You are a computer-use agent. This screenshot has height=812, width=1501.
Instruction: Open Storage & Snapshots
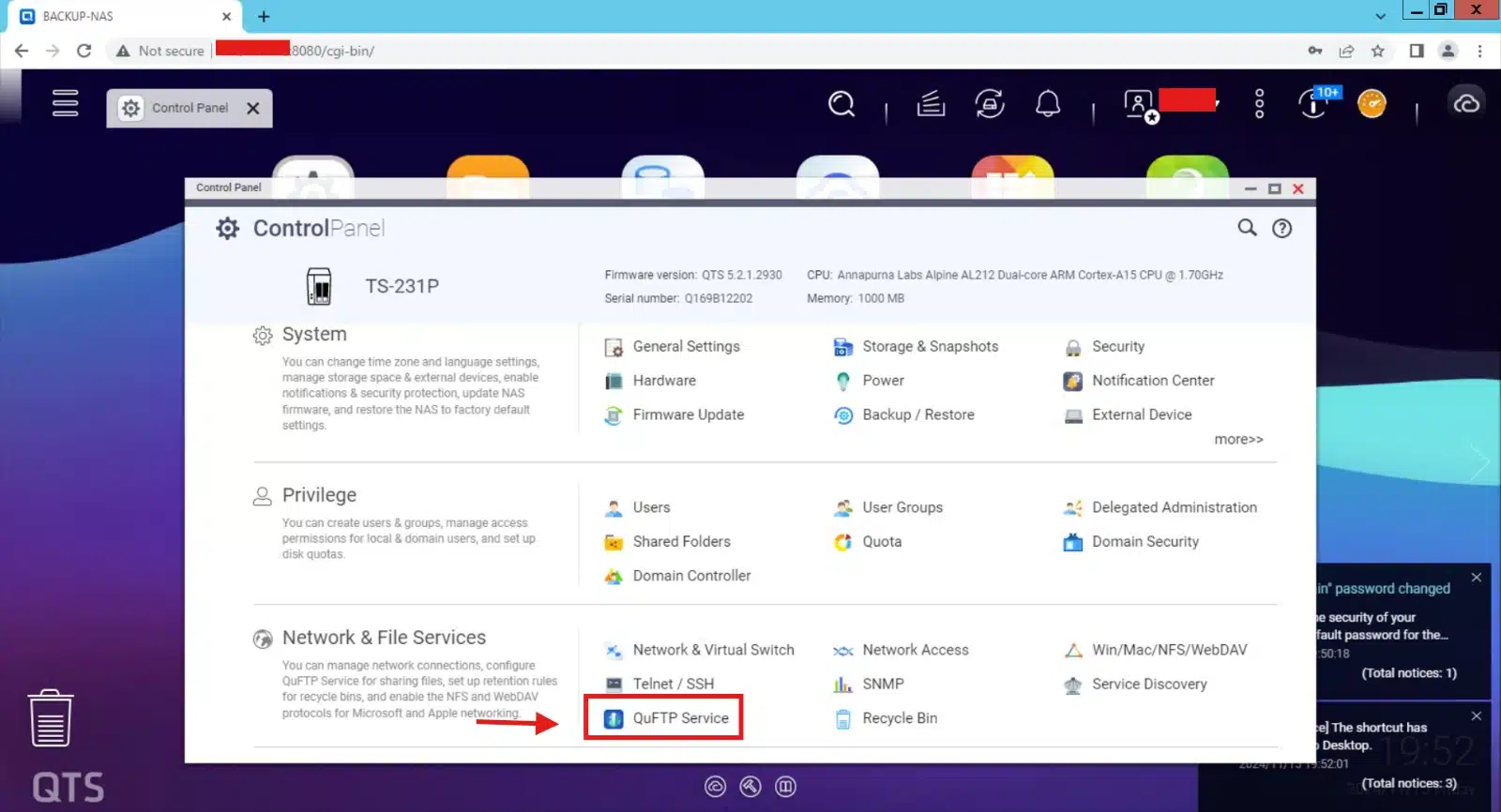click(x=929, y=347)
